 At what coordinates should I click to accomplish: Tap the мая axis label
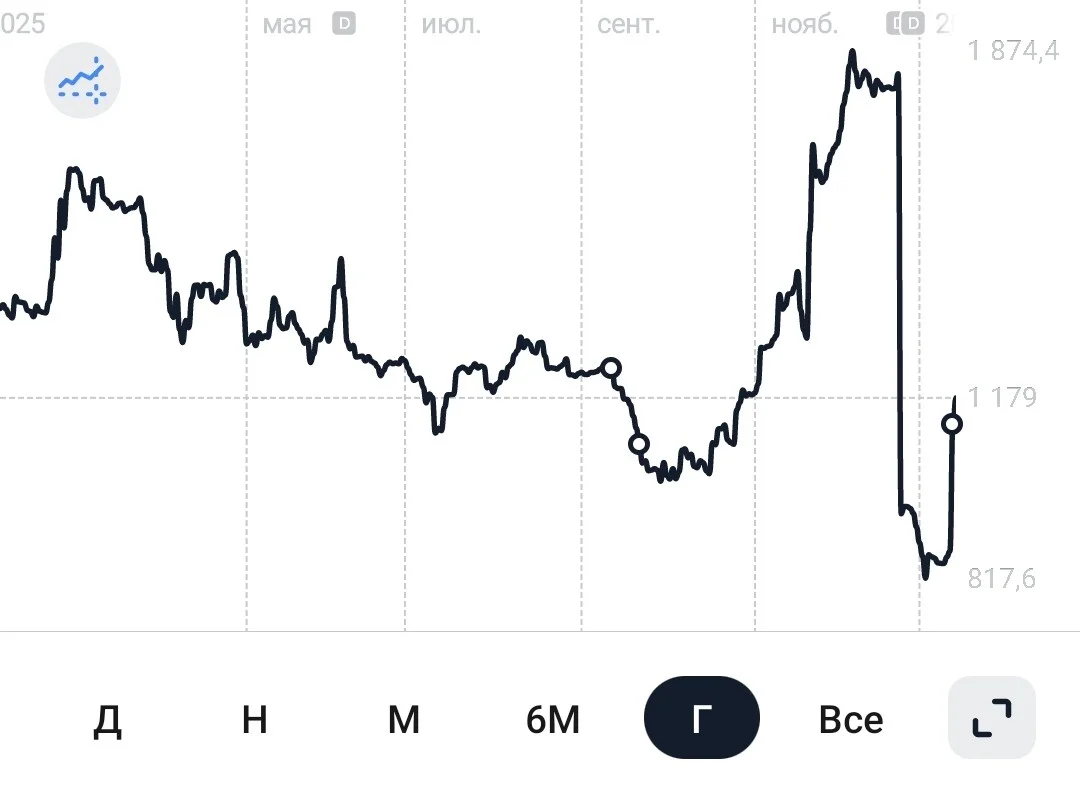click(x=287, y=25)
